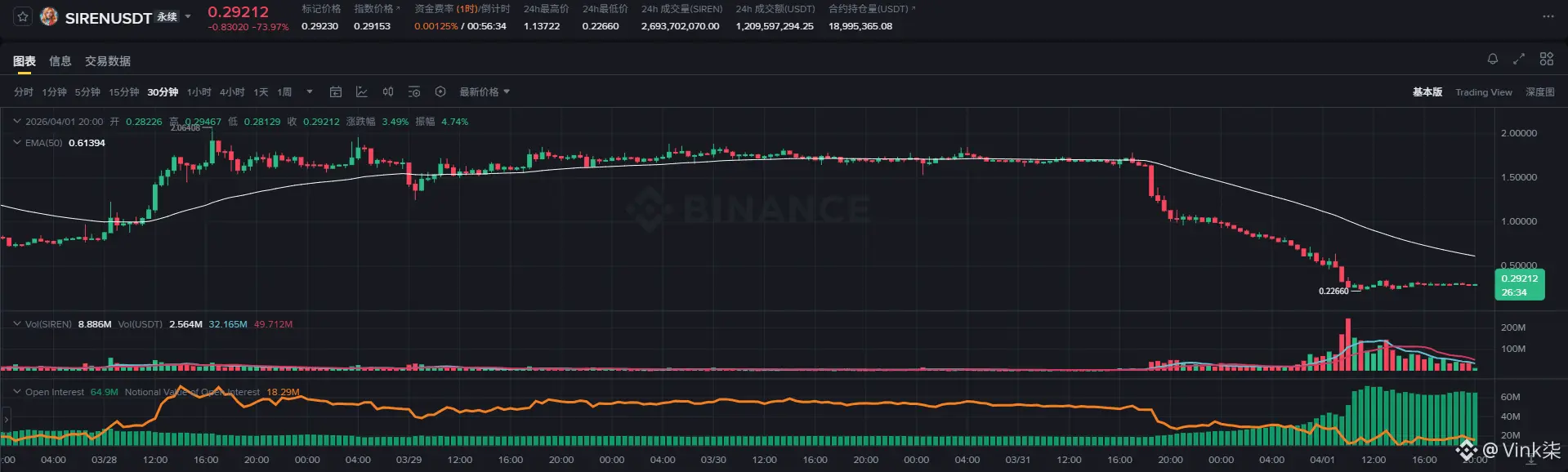Select the 1周 interval
The image size is (1568, 472).
pyautogui.click(x=284, y=92)
